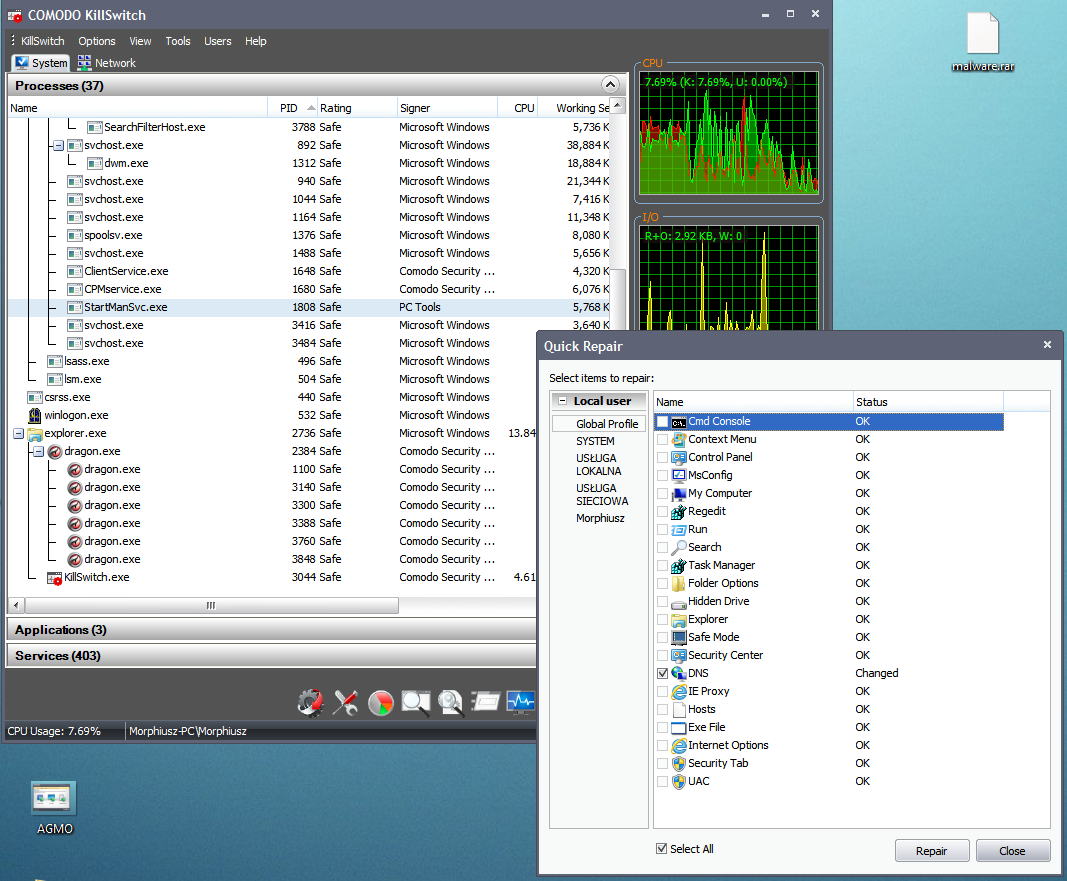Click the blue monitor graph icon
The image size is (1067, 881).
(x=520, y=703)
